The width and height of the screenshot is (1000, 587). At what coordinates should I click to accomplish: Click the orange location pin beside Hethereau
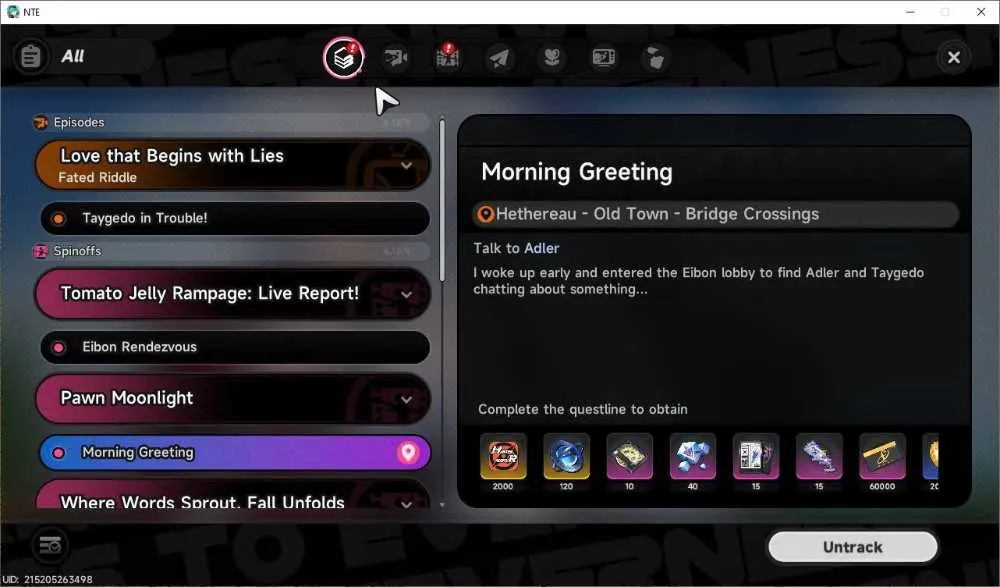pos(485,214)
